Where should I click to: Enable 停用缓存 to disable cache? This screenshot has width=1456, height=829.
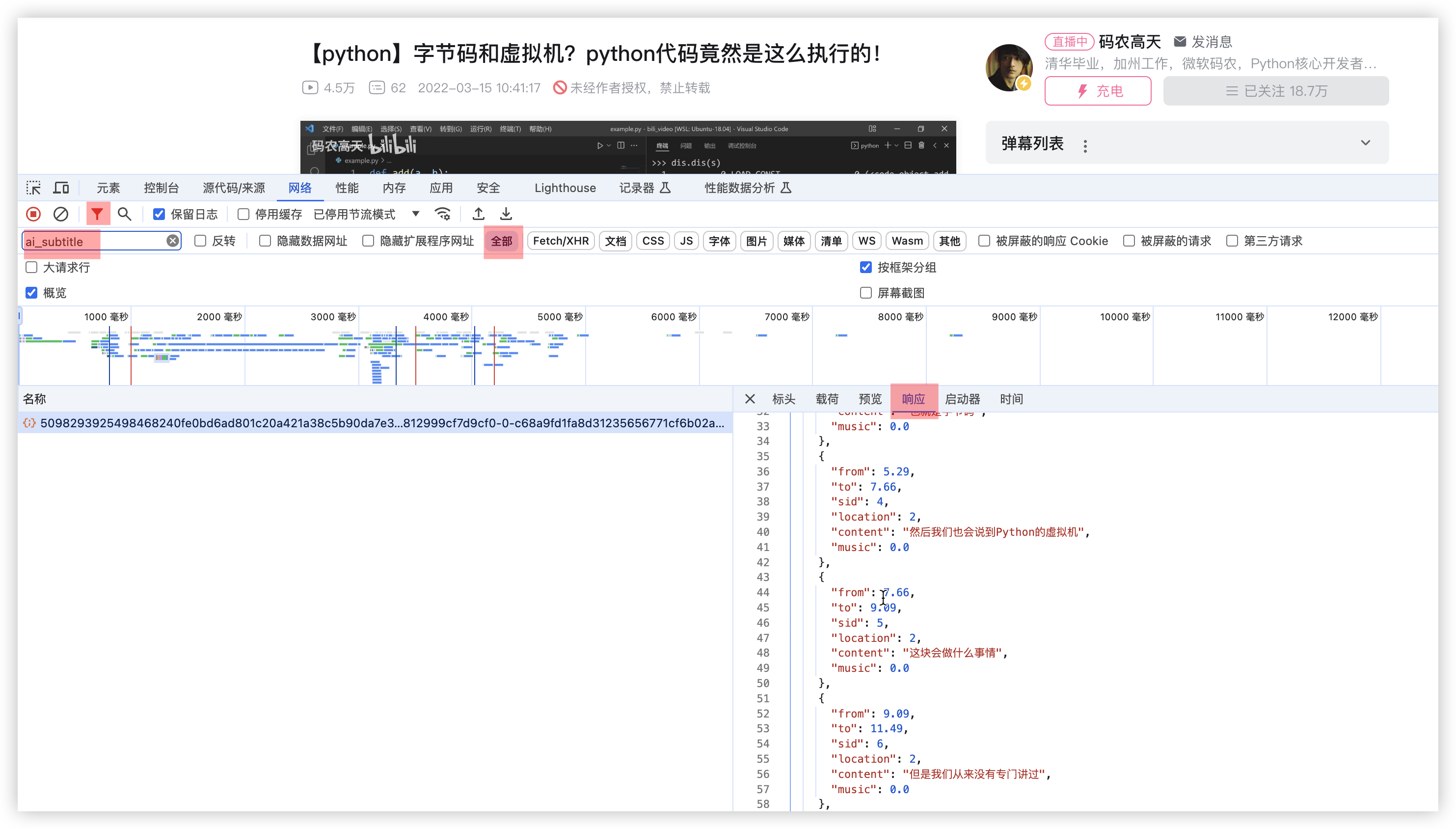(243, 214)
